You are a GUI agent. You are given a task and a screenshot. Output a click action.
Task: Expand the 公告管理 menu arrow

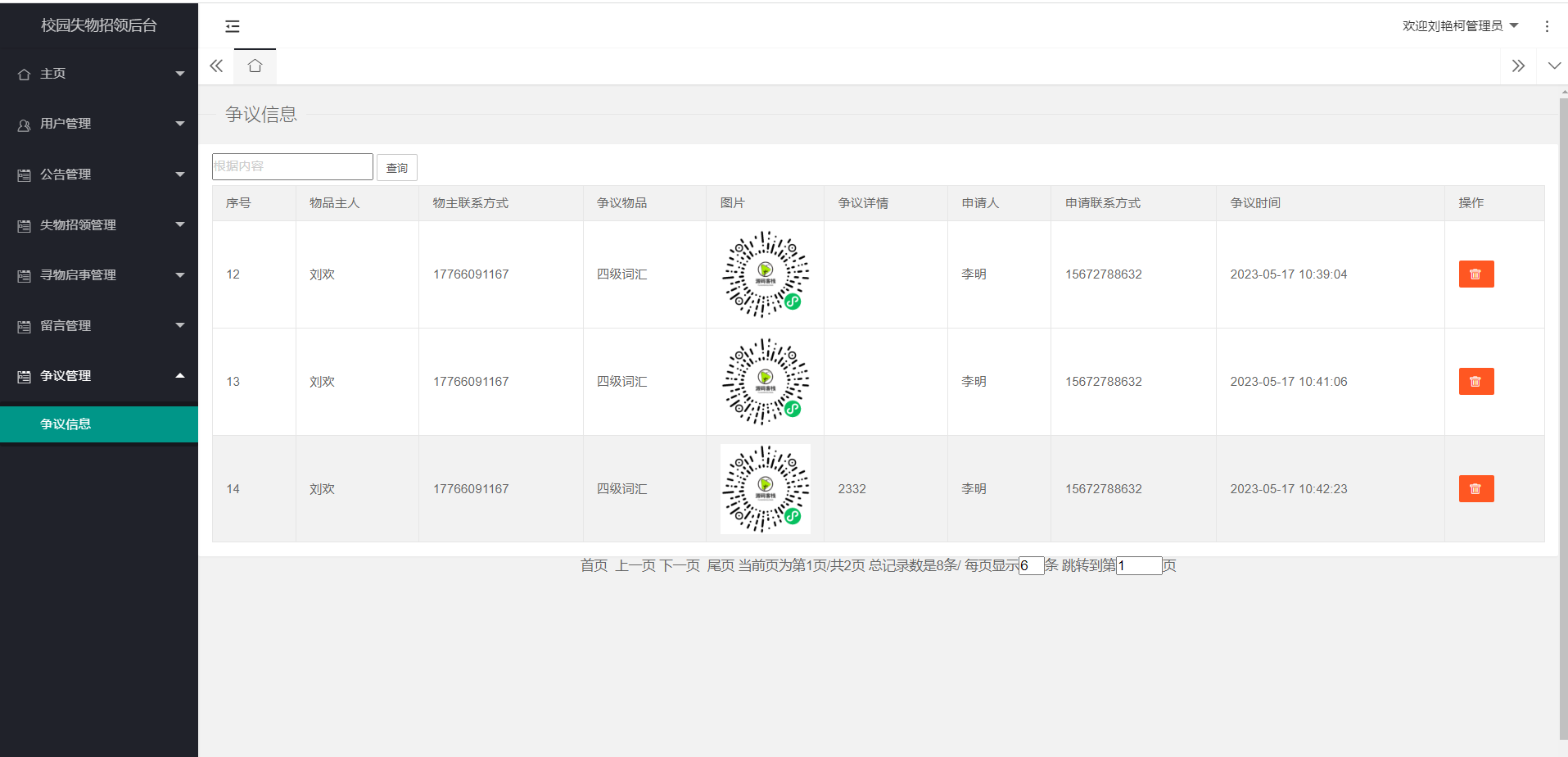click(x=180, y=174)
